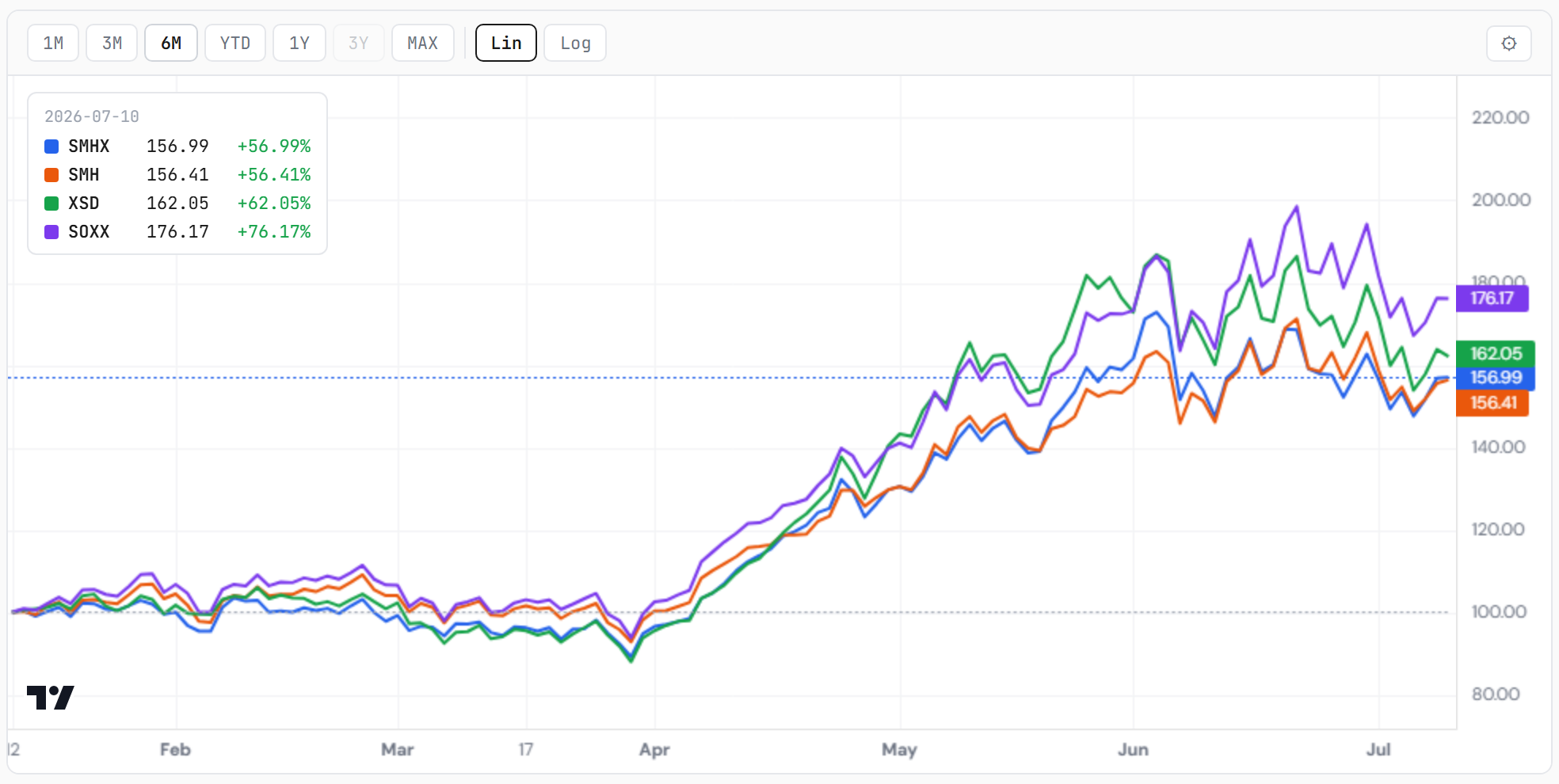Image resolution: width=1559 pixels, height=784 pixels.
Task: Click the orange SMH color swatch
Action: [x=51, y=175]
